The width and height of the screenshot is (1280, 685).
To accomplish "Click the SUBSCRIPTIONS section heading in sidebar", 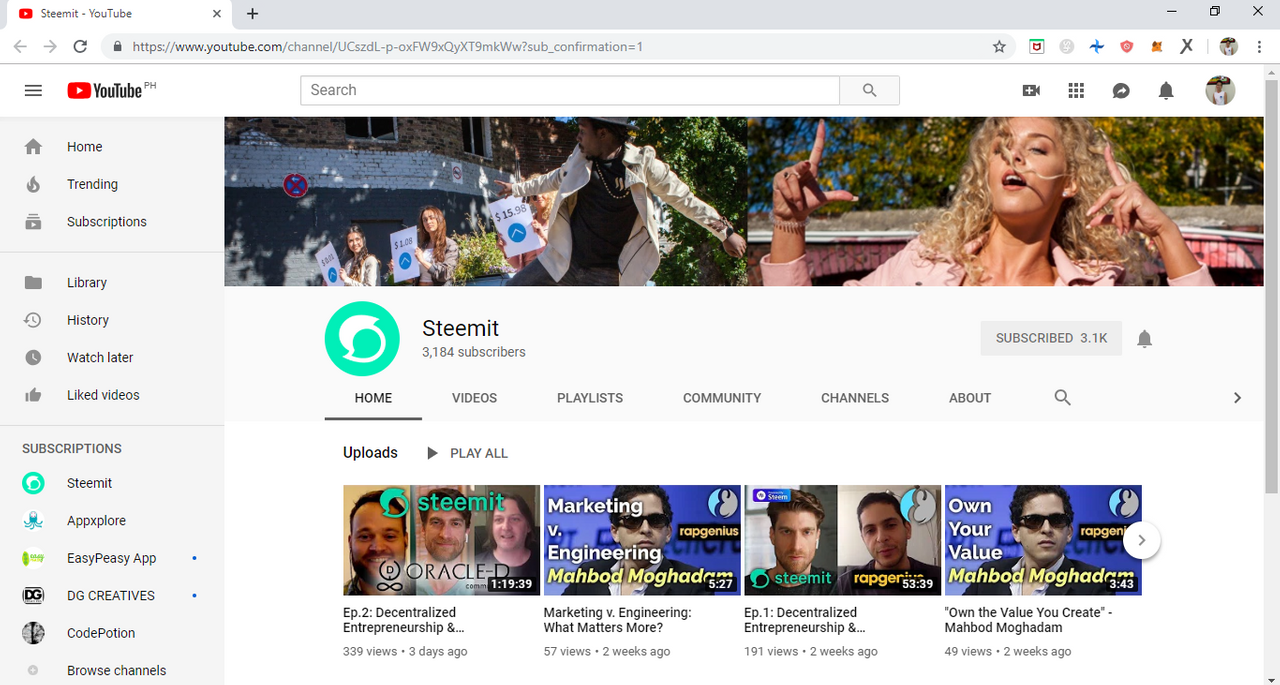I will coord(72,449).
